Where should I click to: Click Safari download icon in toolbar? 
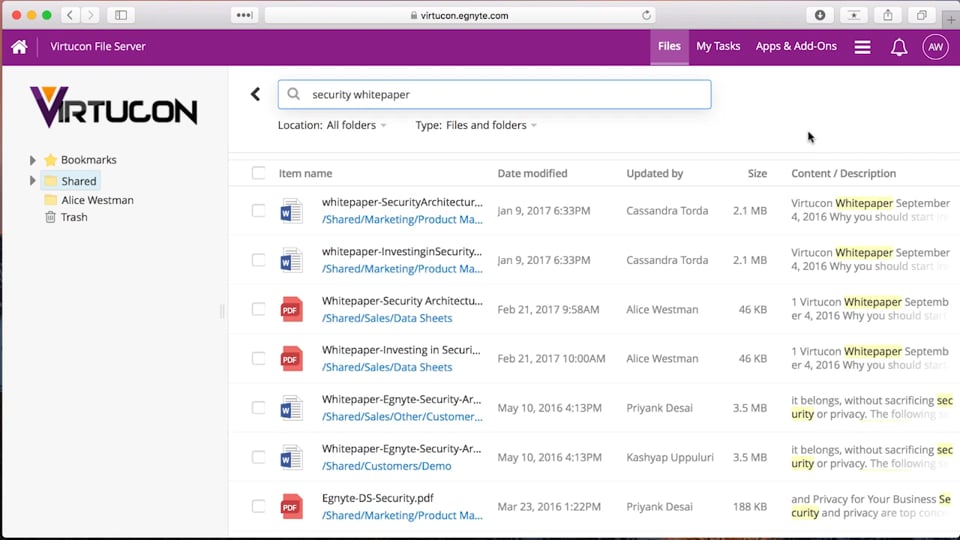pos(820,15)
